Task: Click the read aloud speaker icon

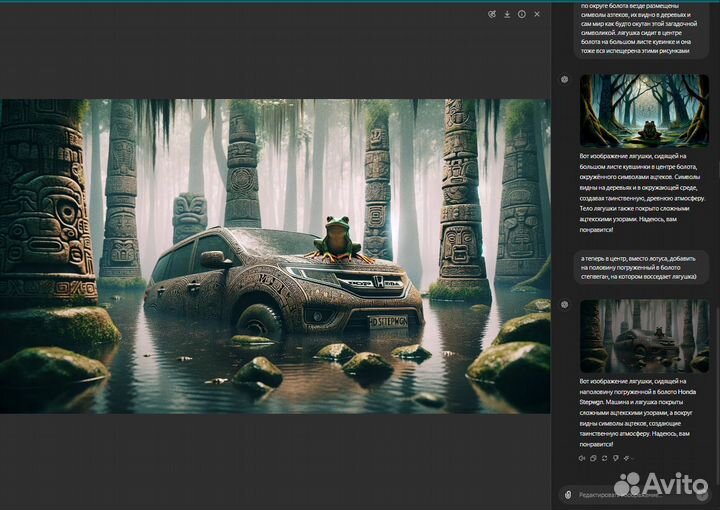Action: click(582, 457)
